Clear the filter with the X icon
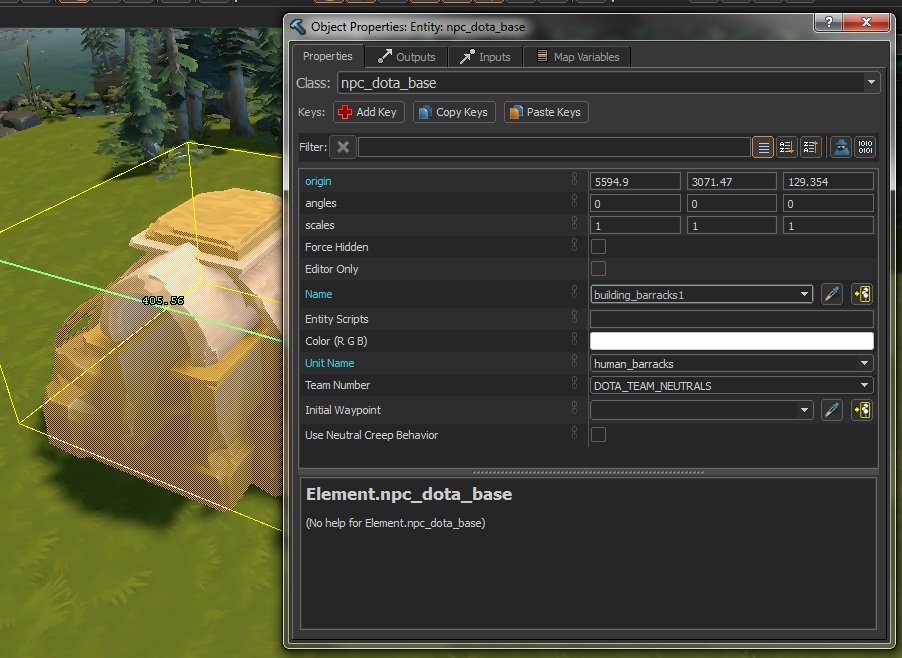Viewport: 902px width, 658px height. pyautogui.click(x=343, y=147)
